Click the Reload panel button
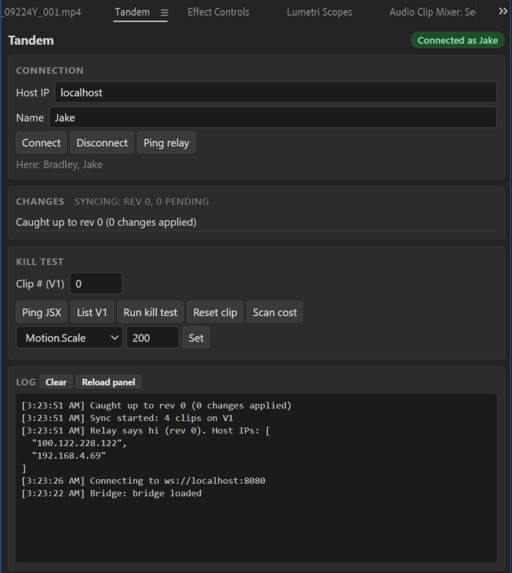 pos(108,382)
